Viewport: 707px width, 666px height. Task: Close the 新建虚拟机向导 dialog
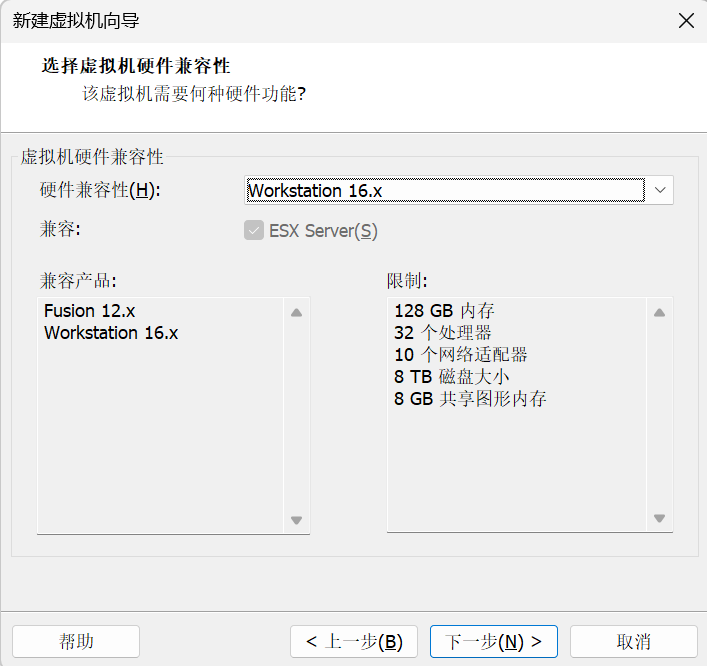686,21
